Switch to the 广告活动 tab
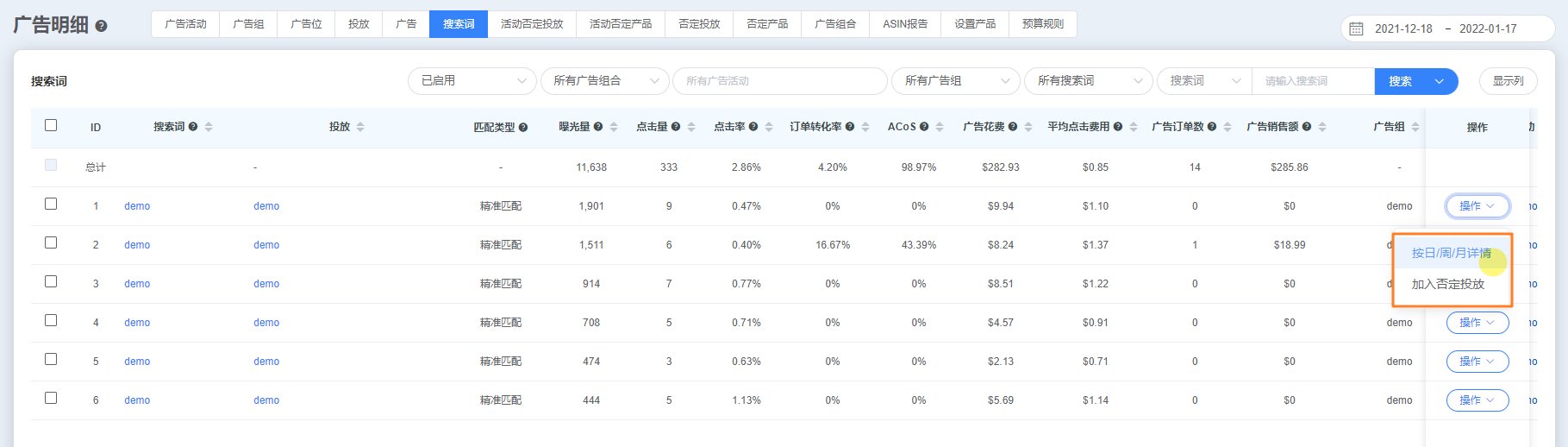1568x447 pixels. 185,24
